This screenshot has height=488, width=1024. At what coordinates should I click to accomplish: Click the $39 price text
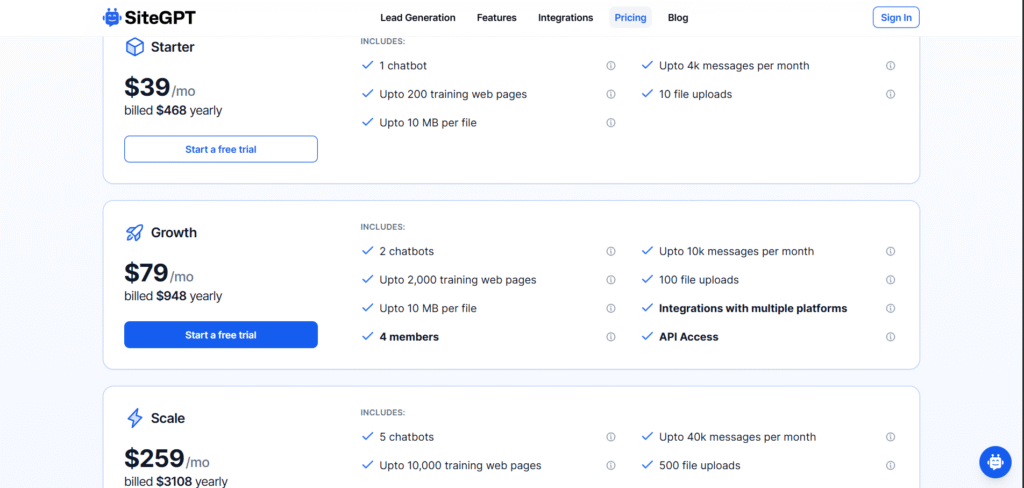pos(147,86)
